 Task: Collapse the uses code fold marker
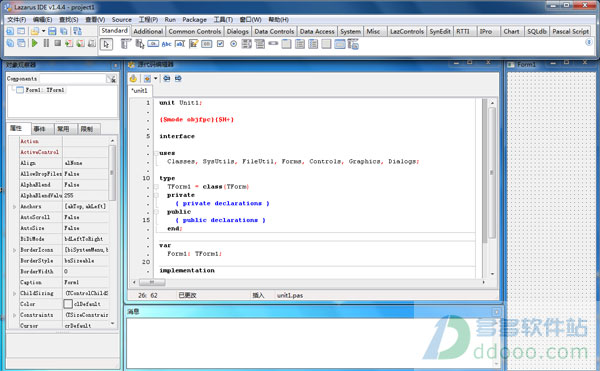pyautogui.click(x=156, y=153)
